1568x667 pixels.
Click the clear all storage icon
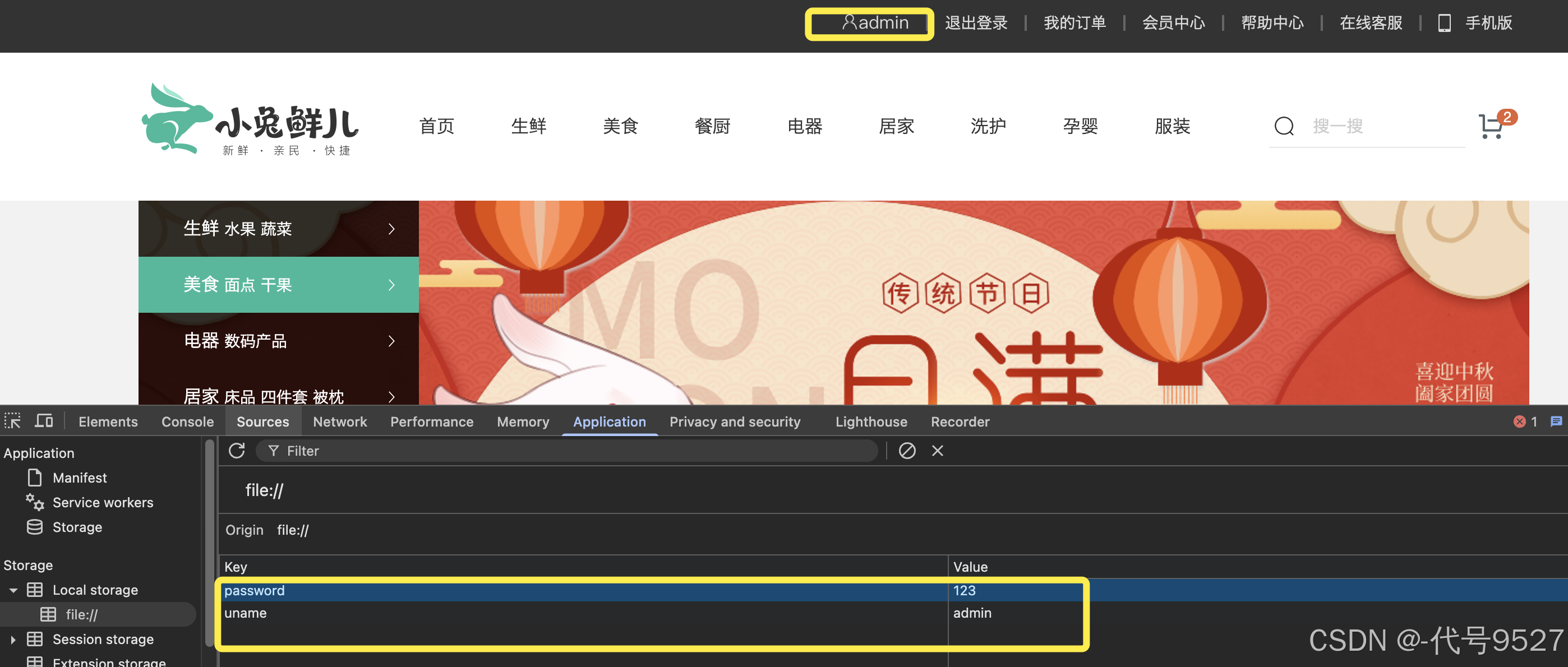pos(907,451)
